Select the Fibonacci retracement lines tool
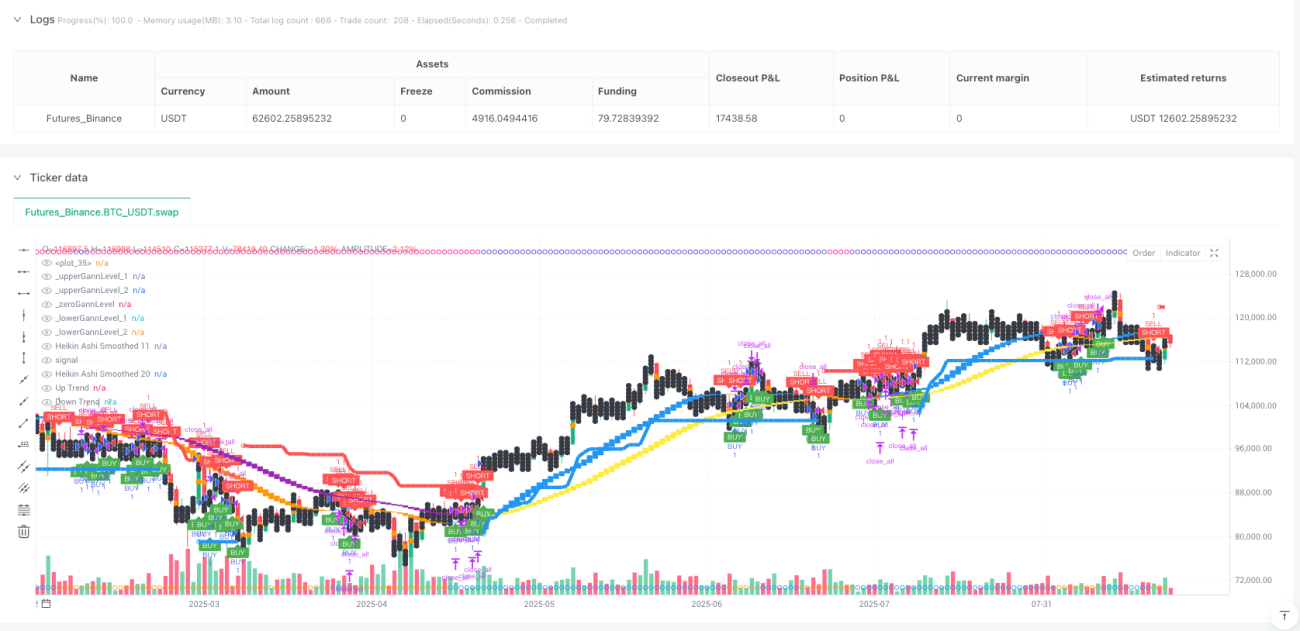The height and width of the screenshot is (631, 1300). pyautogui.click(x=24, y=510)
